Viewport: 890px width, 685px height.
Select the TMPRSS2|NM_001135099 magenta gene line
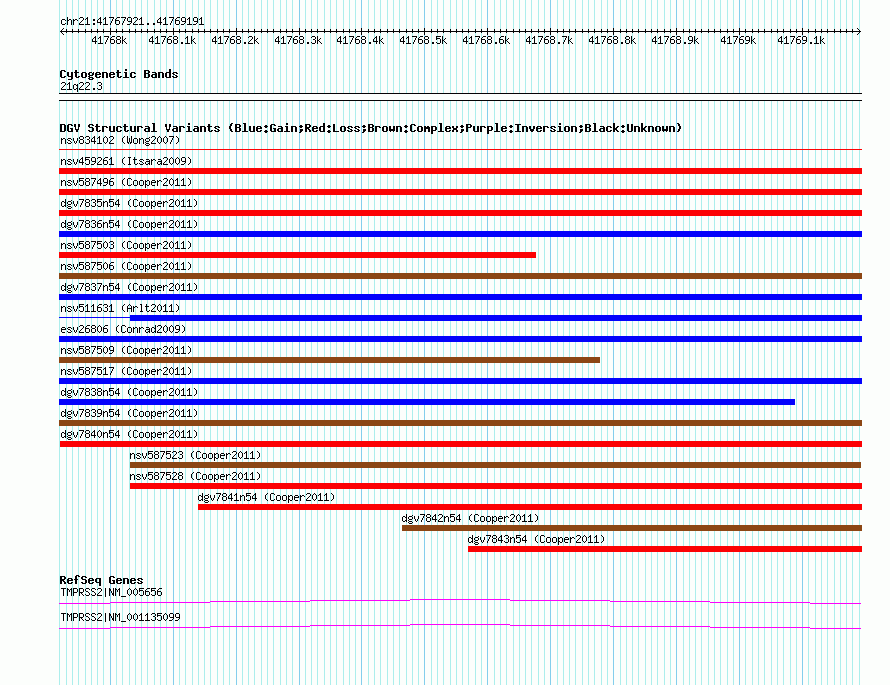pos(460,626)
